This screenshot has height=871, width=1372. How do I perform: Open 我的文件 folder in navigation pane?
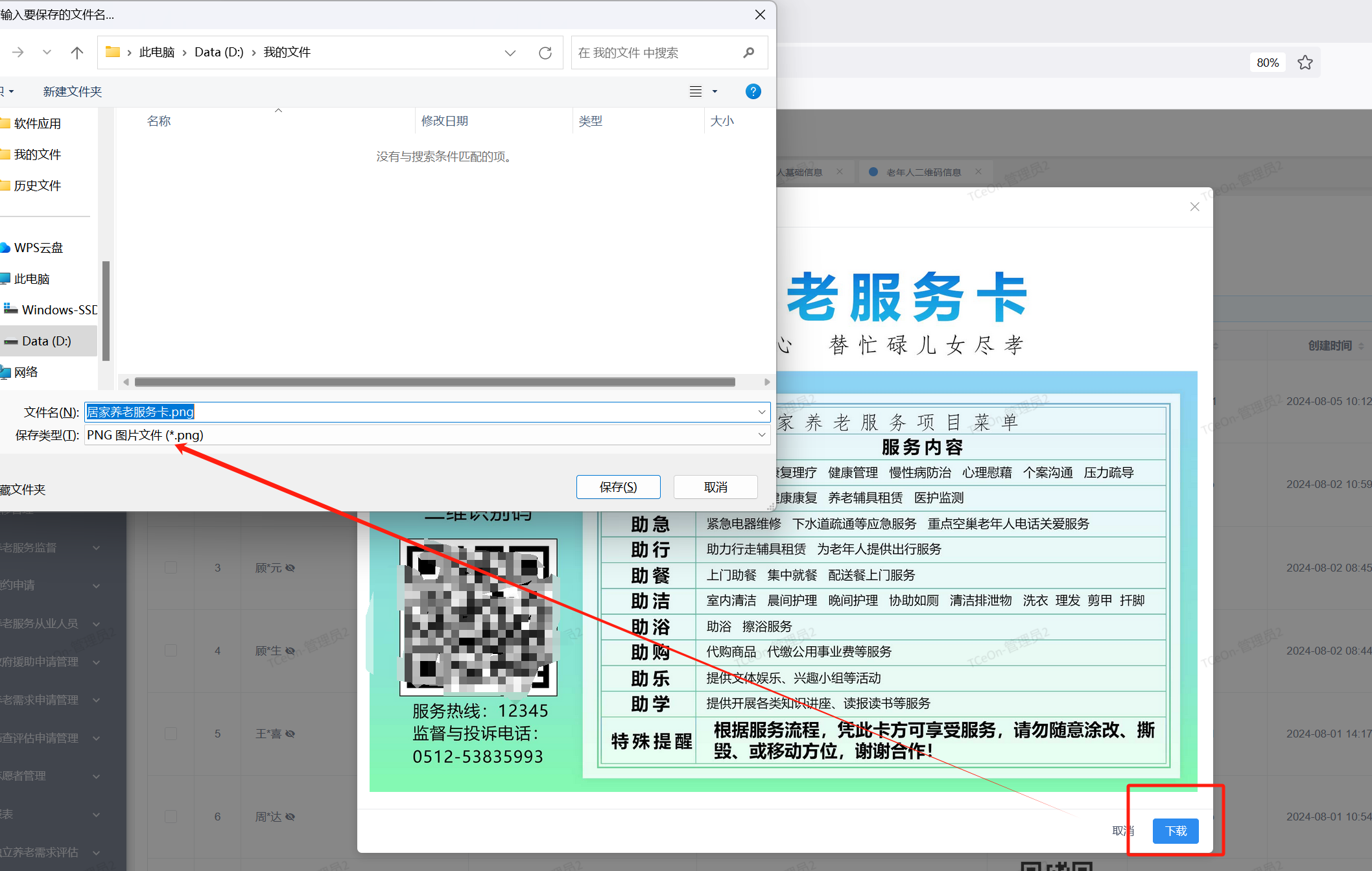pyautogui.click(x=37, y=154)
